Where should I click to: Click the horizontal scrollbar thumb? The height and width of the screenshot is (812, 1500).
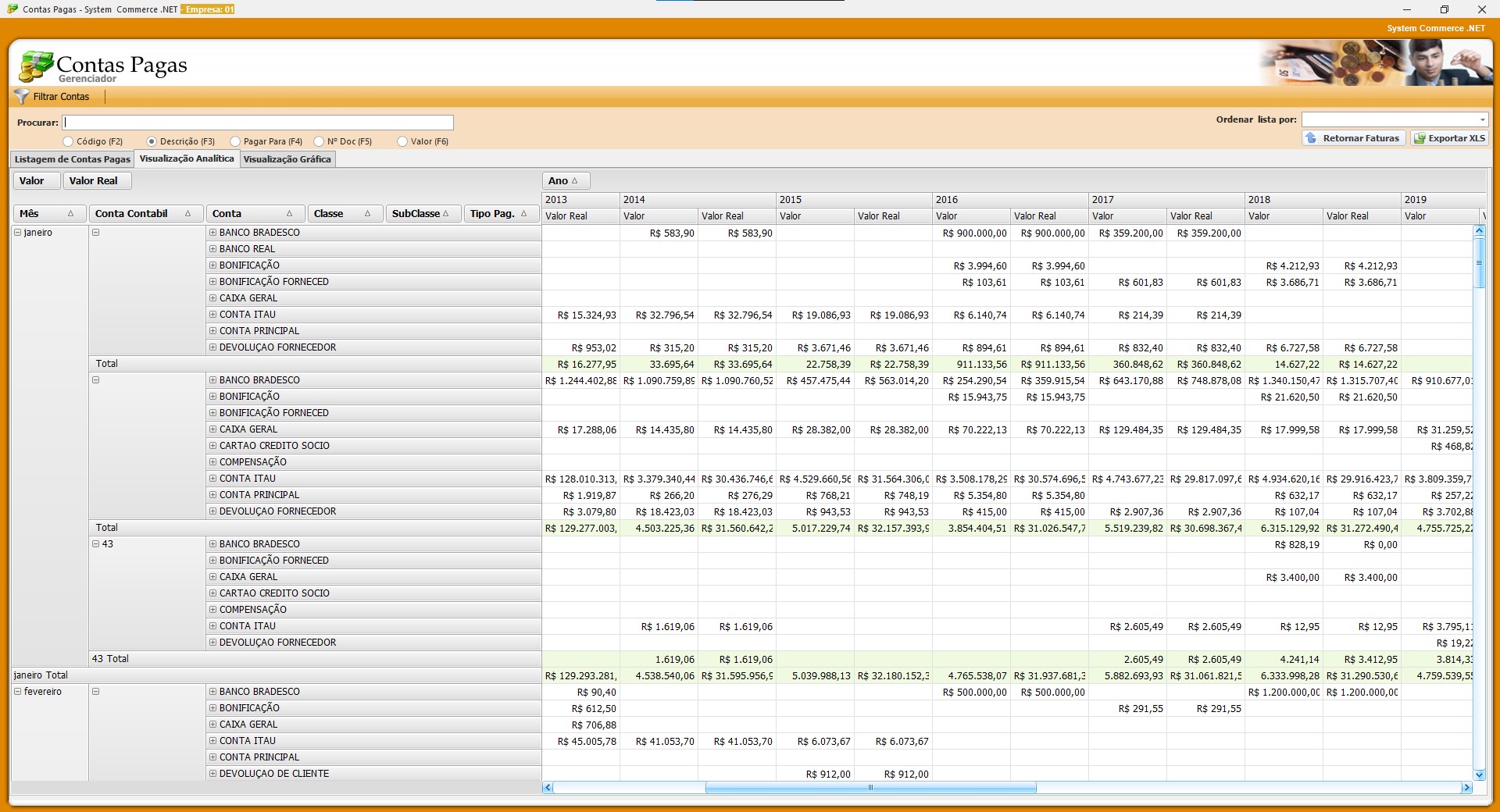[870, 788]
